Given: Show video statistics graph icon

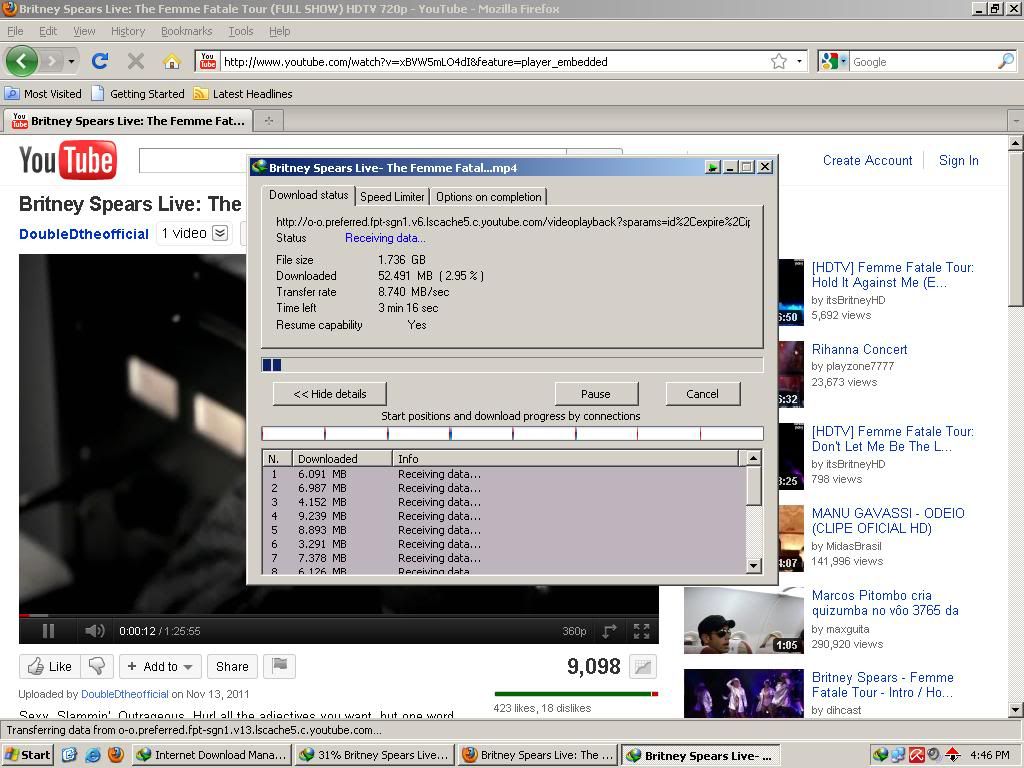Looking at the screenshot, I should coord(643,666).
